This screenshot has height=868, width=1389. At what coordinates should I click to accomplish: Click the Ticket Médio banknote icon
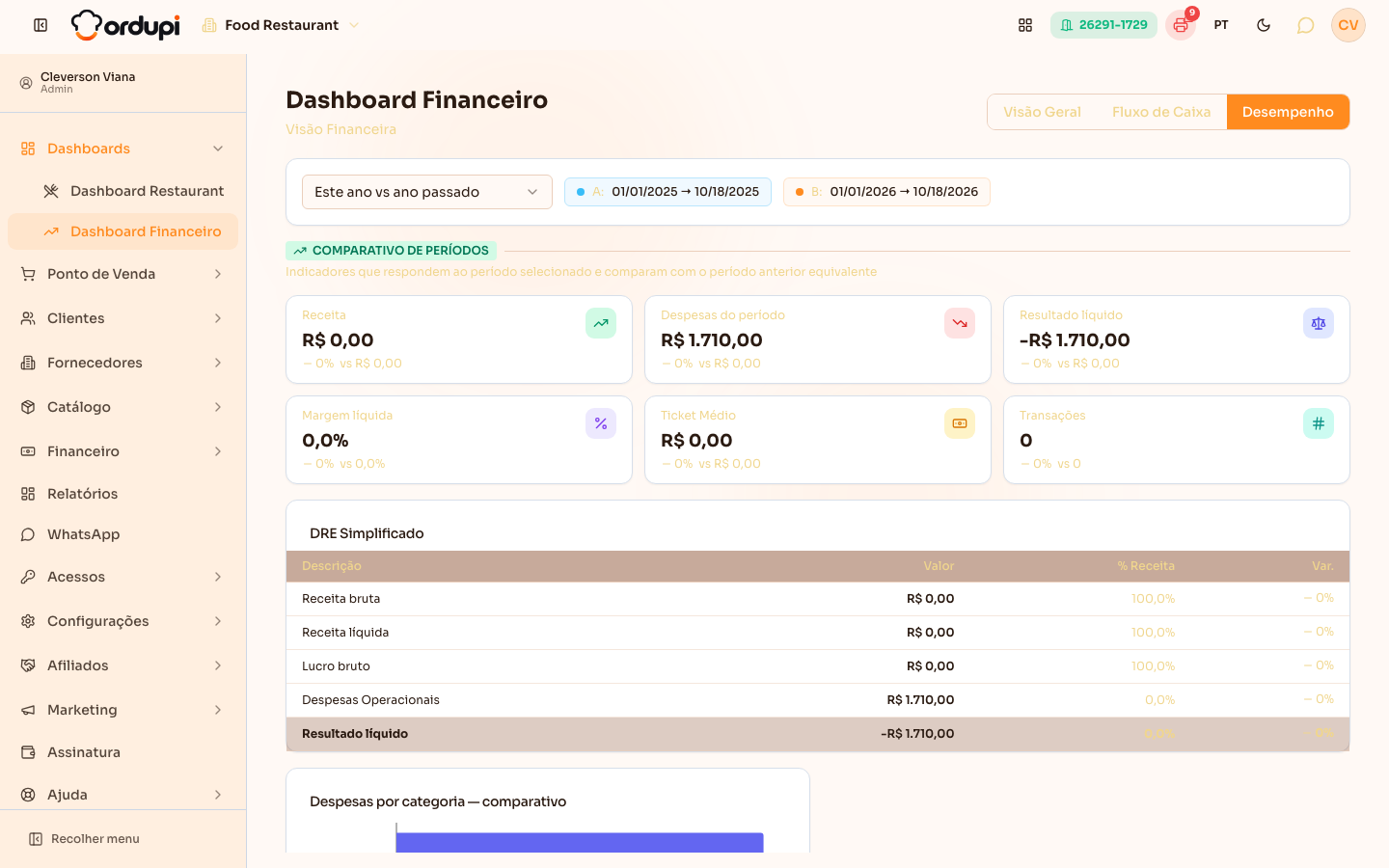click(x=960, y=423)
